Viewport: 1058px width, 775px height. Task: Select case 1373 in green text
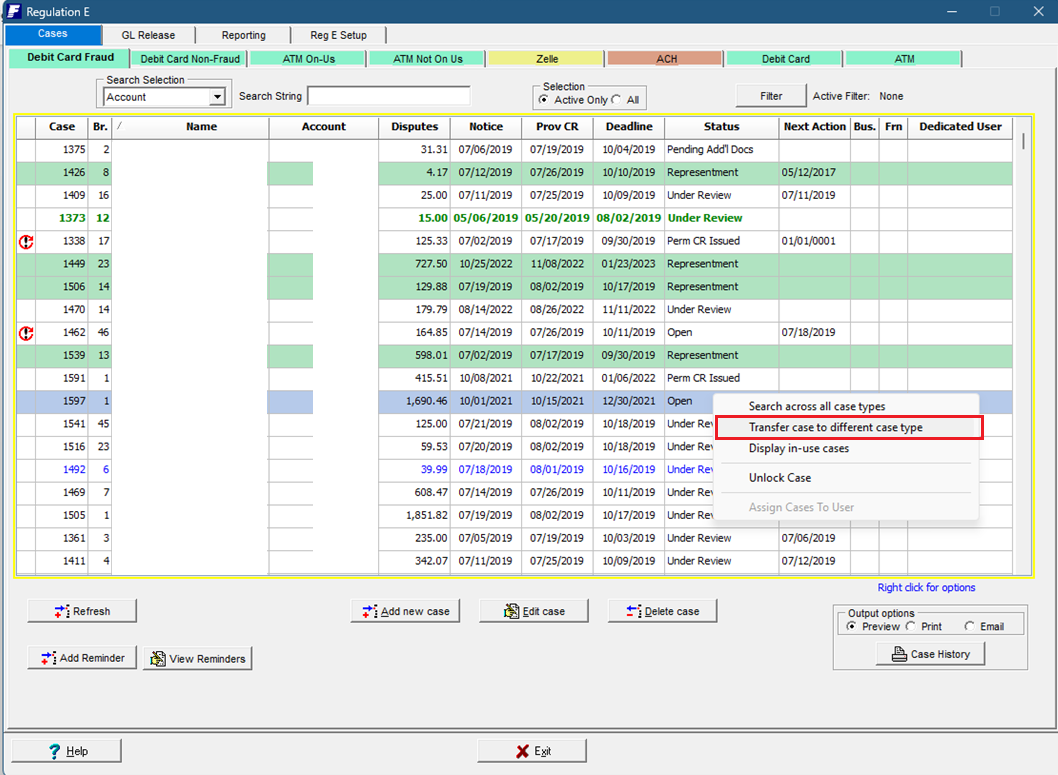click(x=514, y=219)
